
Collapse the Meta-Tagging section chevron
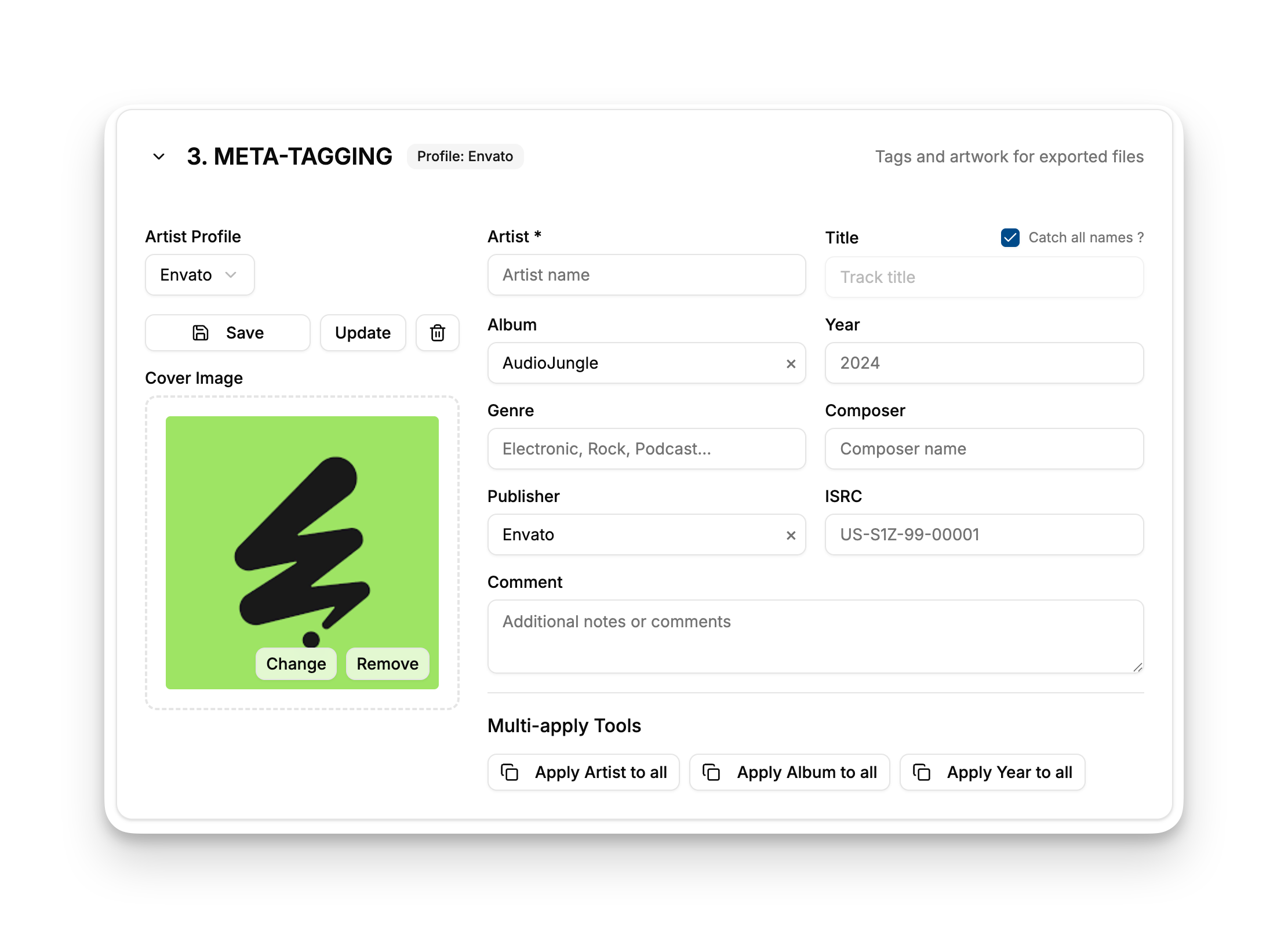point(159,157)
